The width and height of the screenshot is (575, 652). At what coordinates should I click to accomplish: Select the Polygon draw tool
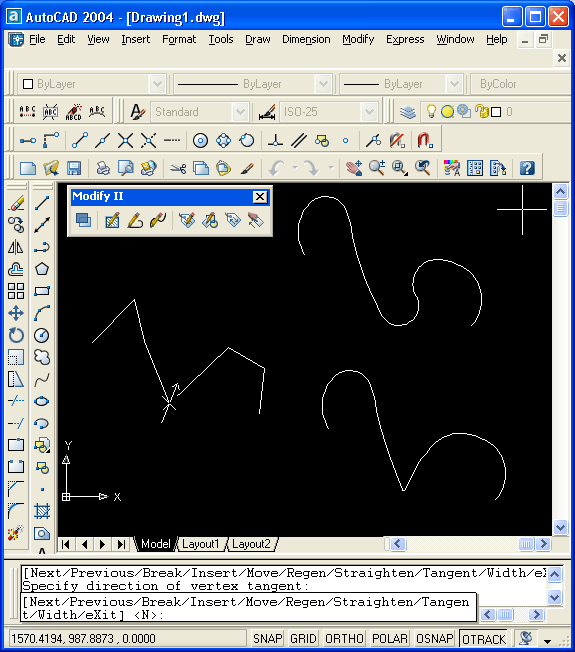pos(42,269)
